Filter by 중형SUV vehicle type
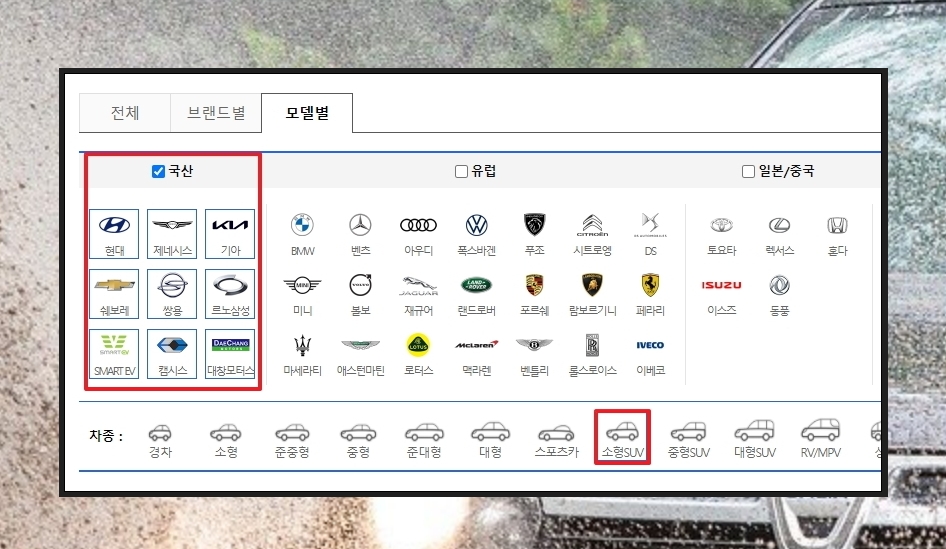The height and width of the screenshot is (549, 946). (x=688, y=439)
